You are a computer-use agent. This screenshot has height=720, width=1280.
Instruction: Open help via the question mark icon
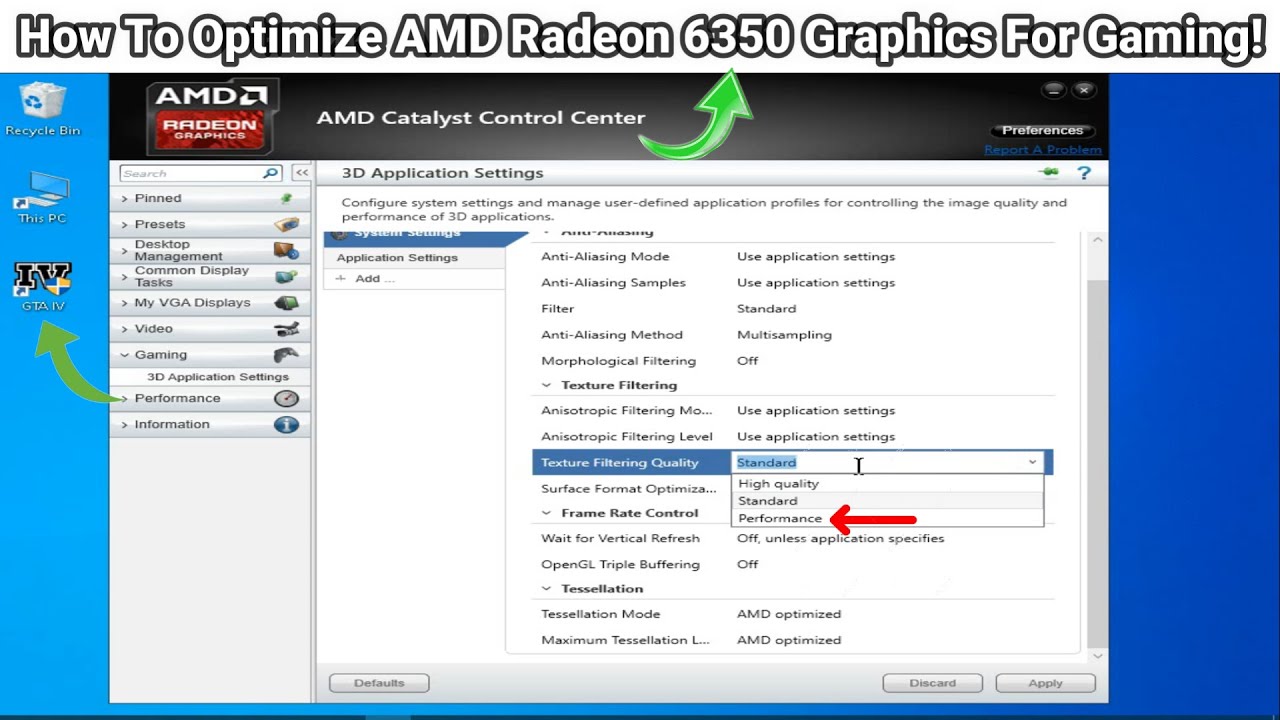1083,173
